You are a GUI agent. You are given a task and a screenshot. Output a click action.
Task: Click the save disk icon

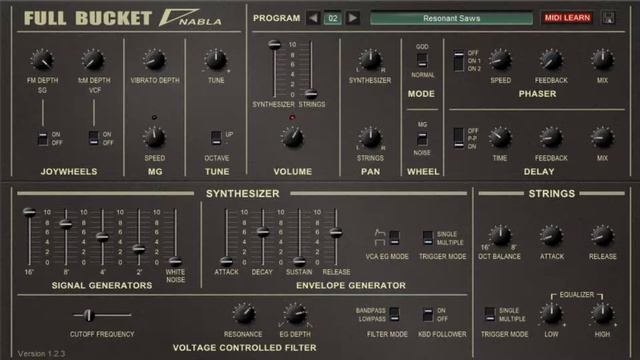tap(608, 18)
